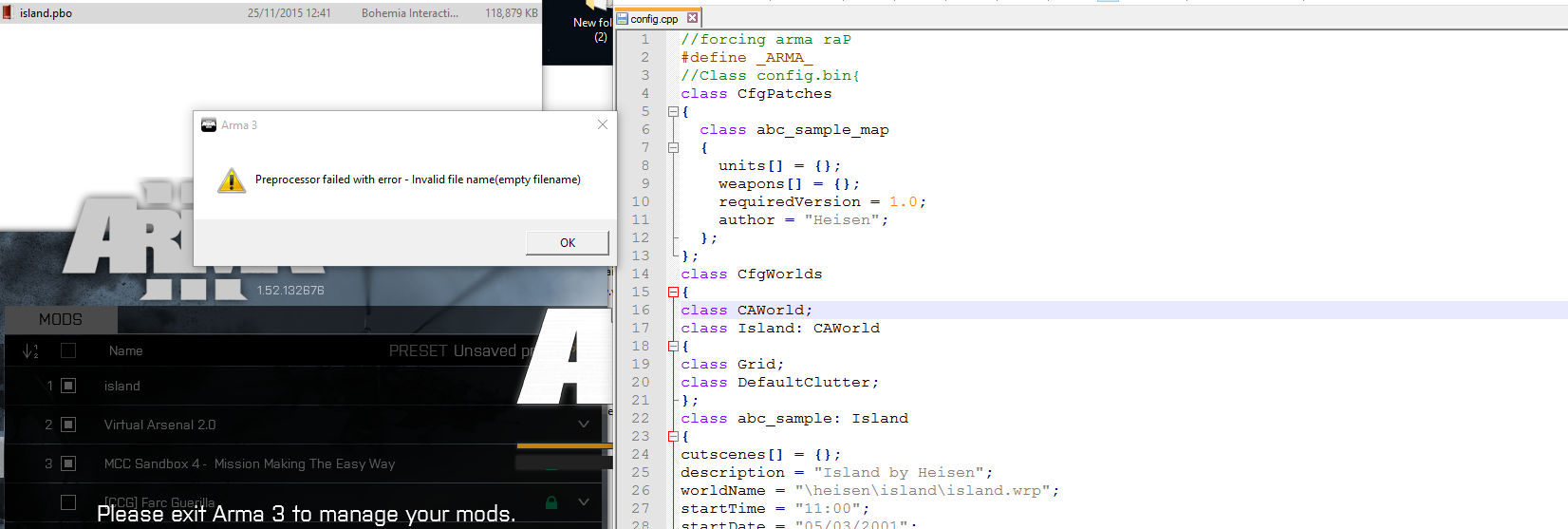Expand the [CCG] Farc Guerilla mod details
This screenshot has height=529, width=1568.
(x=584, y=501)
